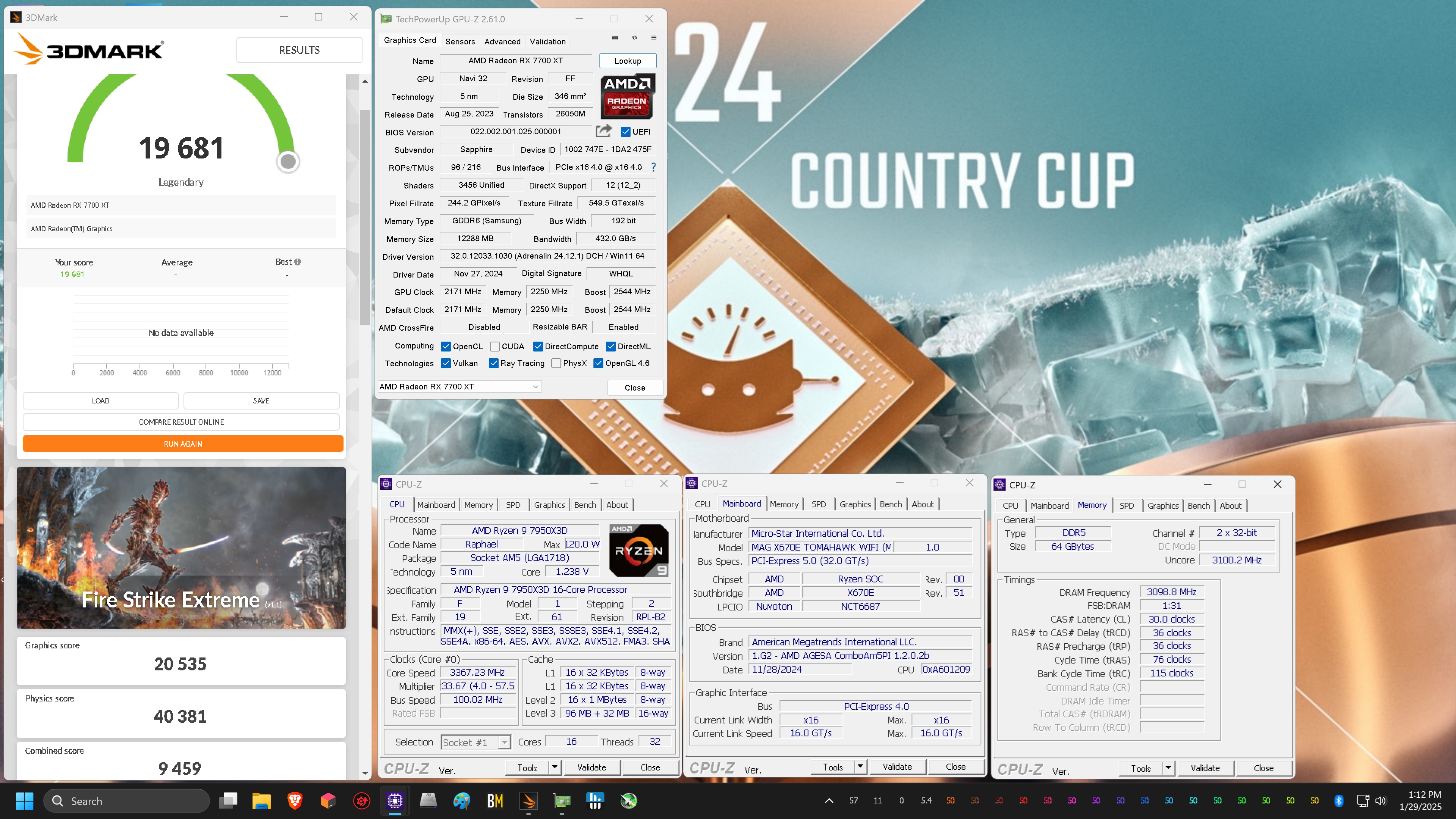Open the GPU-Z hamburger menu
Screen dimensions: 1456x819
(654, 38)
